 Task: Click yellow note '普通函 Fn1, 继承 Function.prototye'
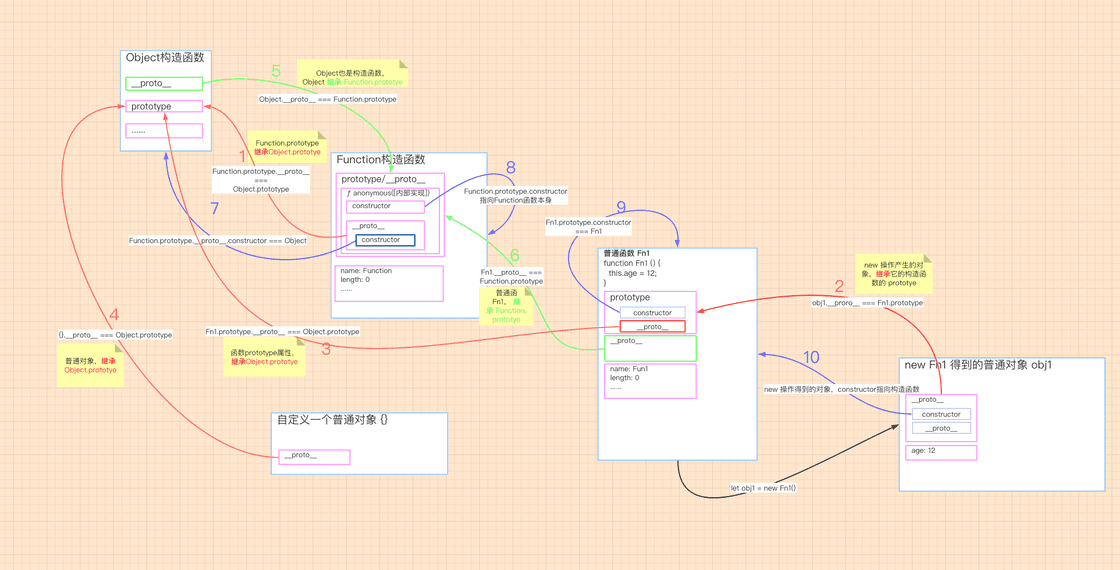coord(506,306)
